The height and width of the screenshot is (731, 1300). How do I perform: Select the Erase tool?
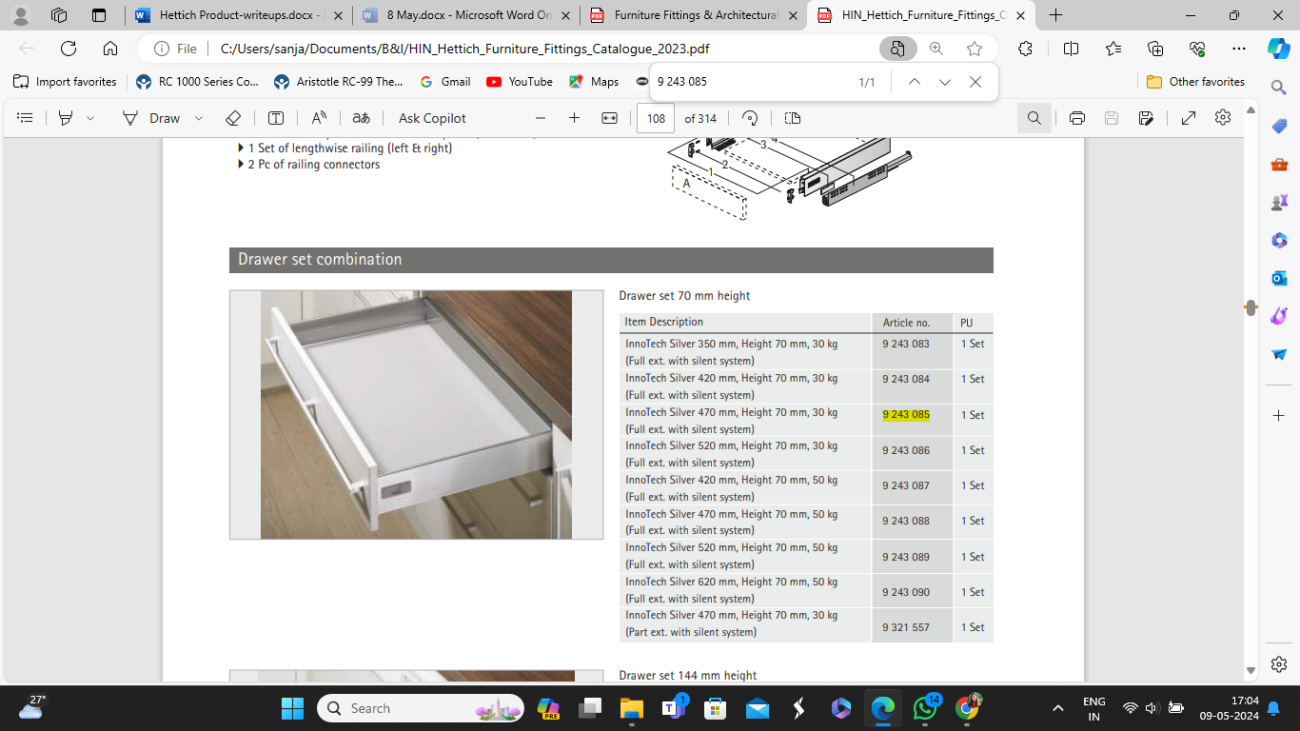pyautogui.click(x=233, y=118)
